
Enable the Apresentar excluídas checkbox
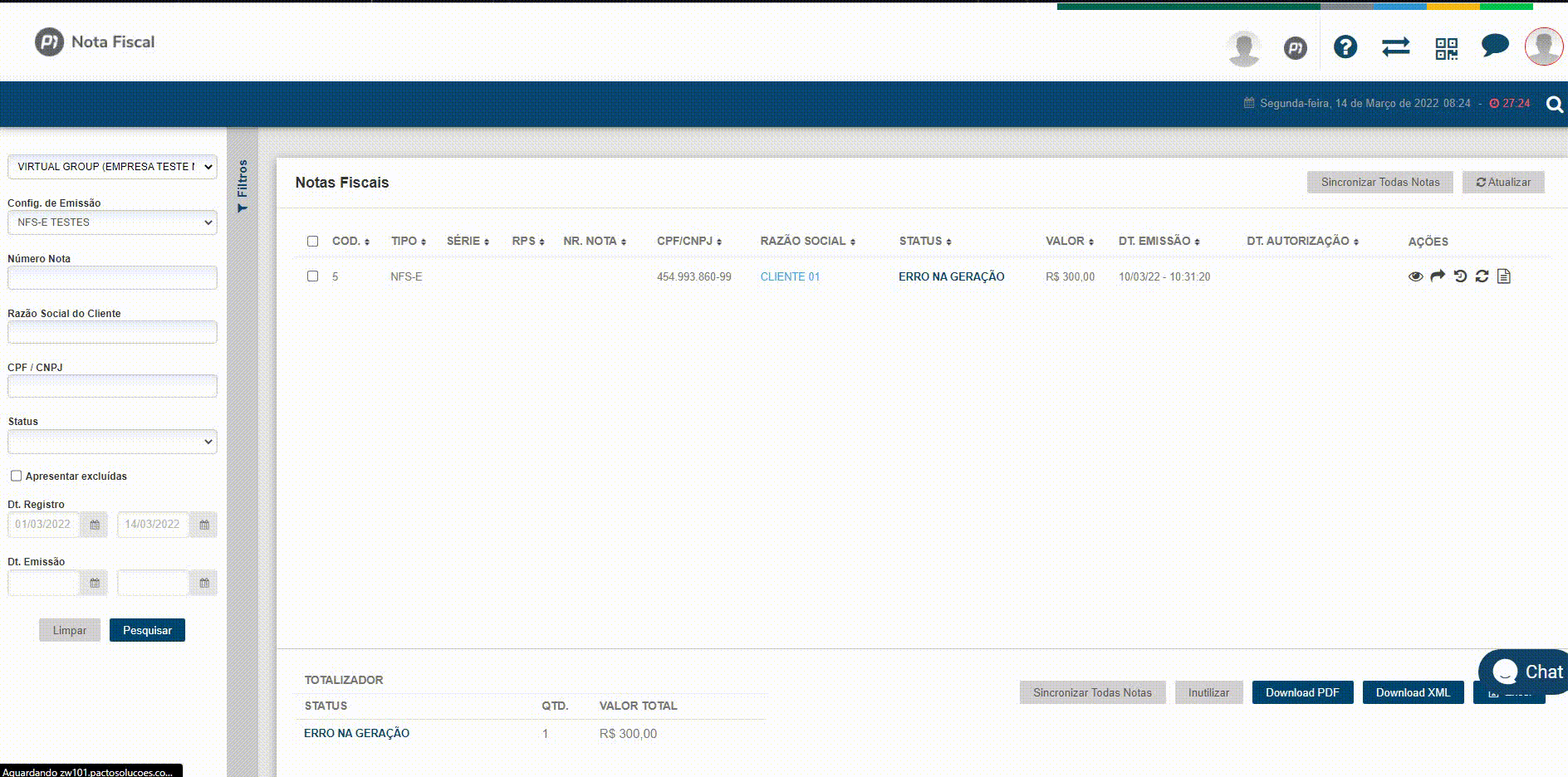pos(16,476)
